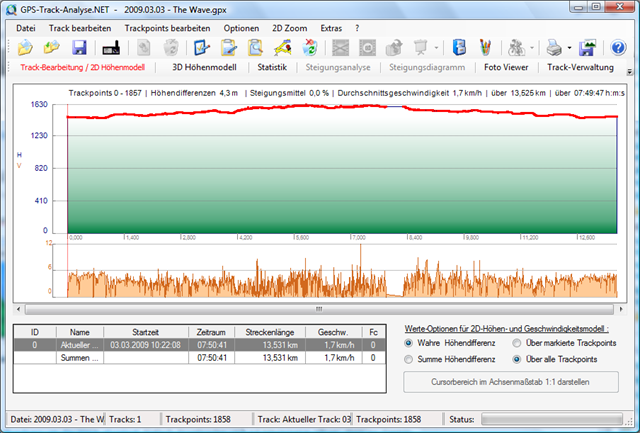The image size is (640, 433).
Task: Click the colored pencils icon
Action: [485, 47]
